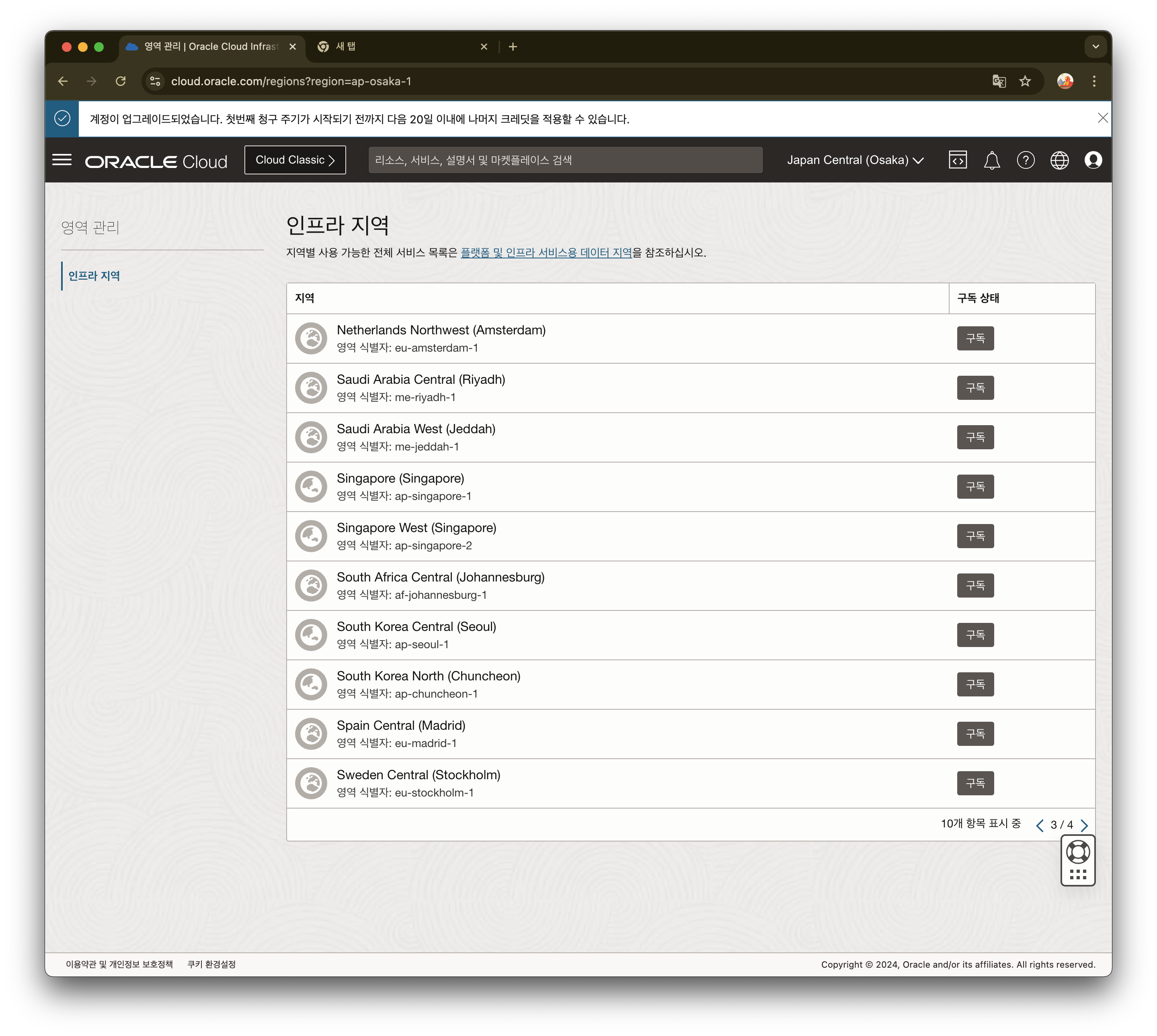The image size is (1157, 1036).
Task: Go to next page of regions
Action: click(x=1084, y=825)
